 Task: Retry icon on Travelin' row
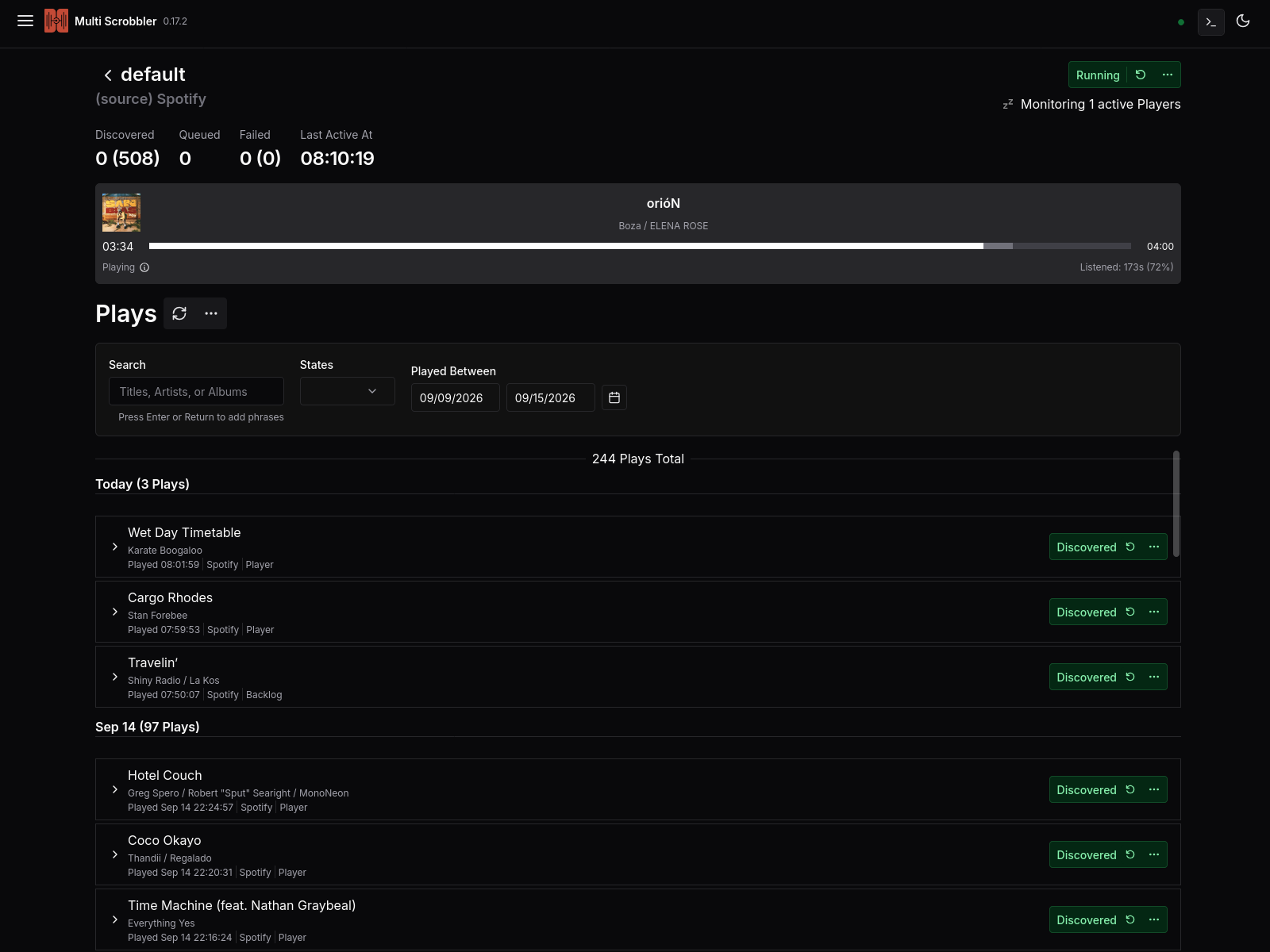coord(1130,677)
